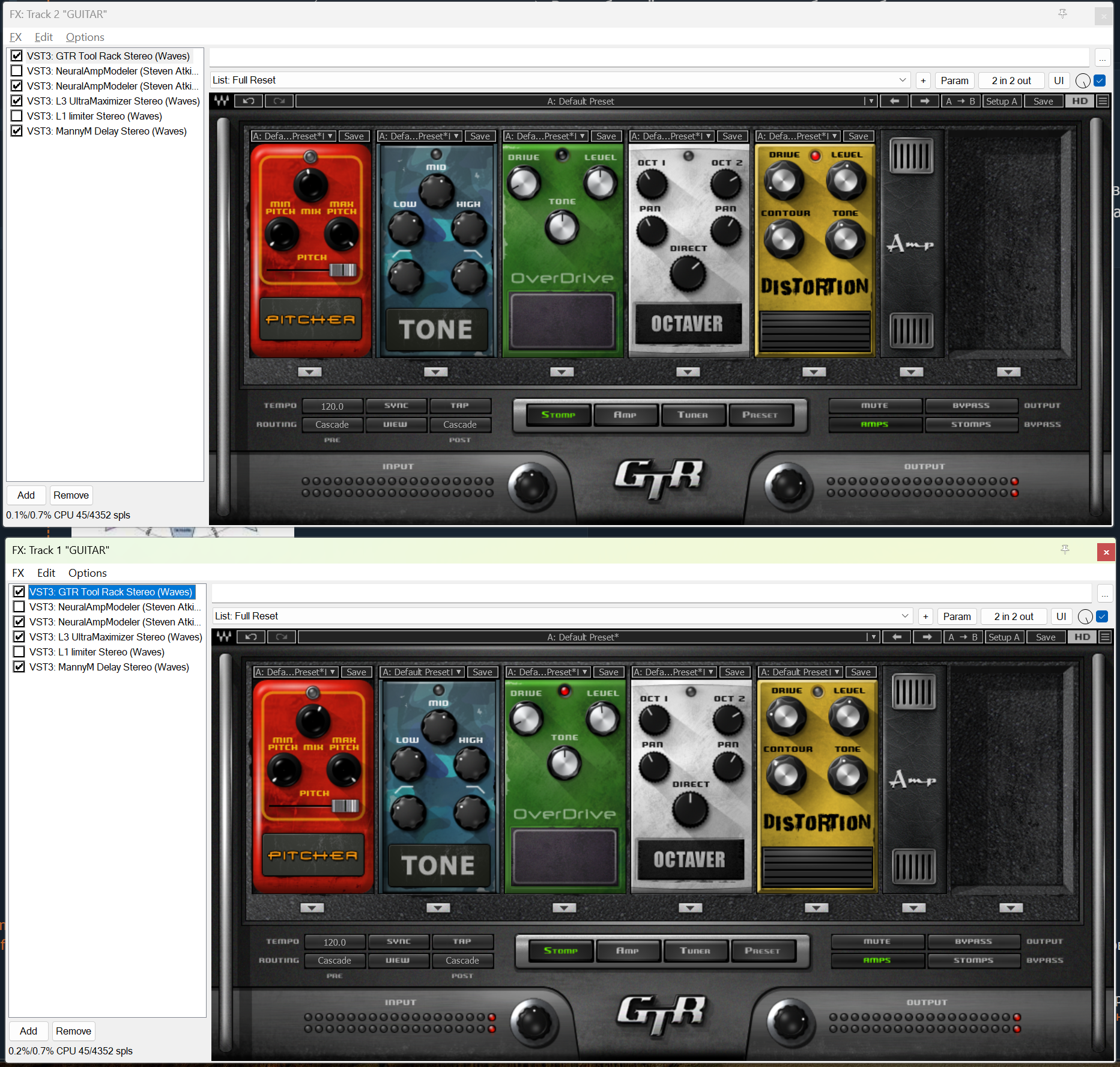This screenshot has height=1067, width=1120.
Task: Expand stomp selector below Octaver in Track 1
Action: click(691, 908)
